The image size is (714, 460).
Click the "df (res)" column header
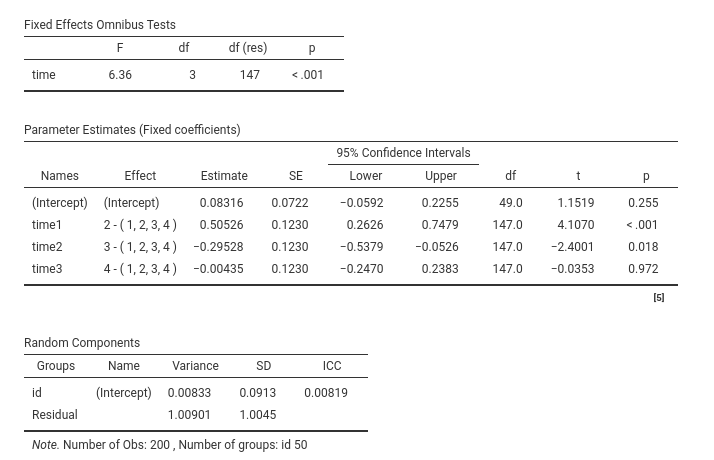pyautogui.click(x=248, y=48)
